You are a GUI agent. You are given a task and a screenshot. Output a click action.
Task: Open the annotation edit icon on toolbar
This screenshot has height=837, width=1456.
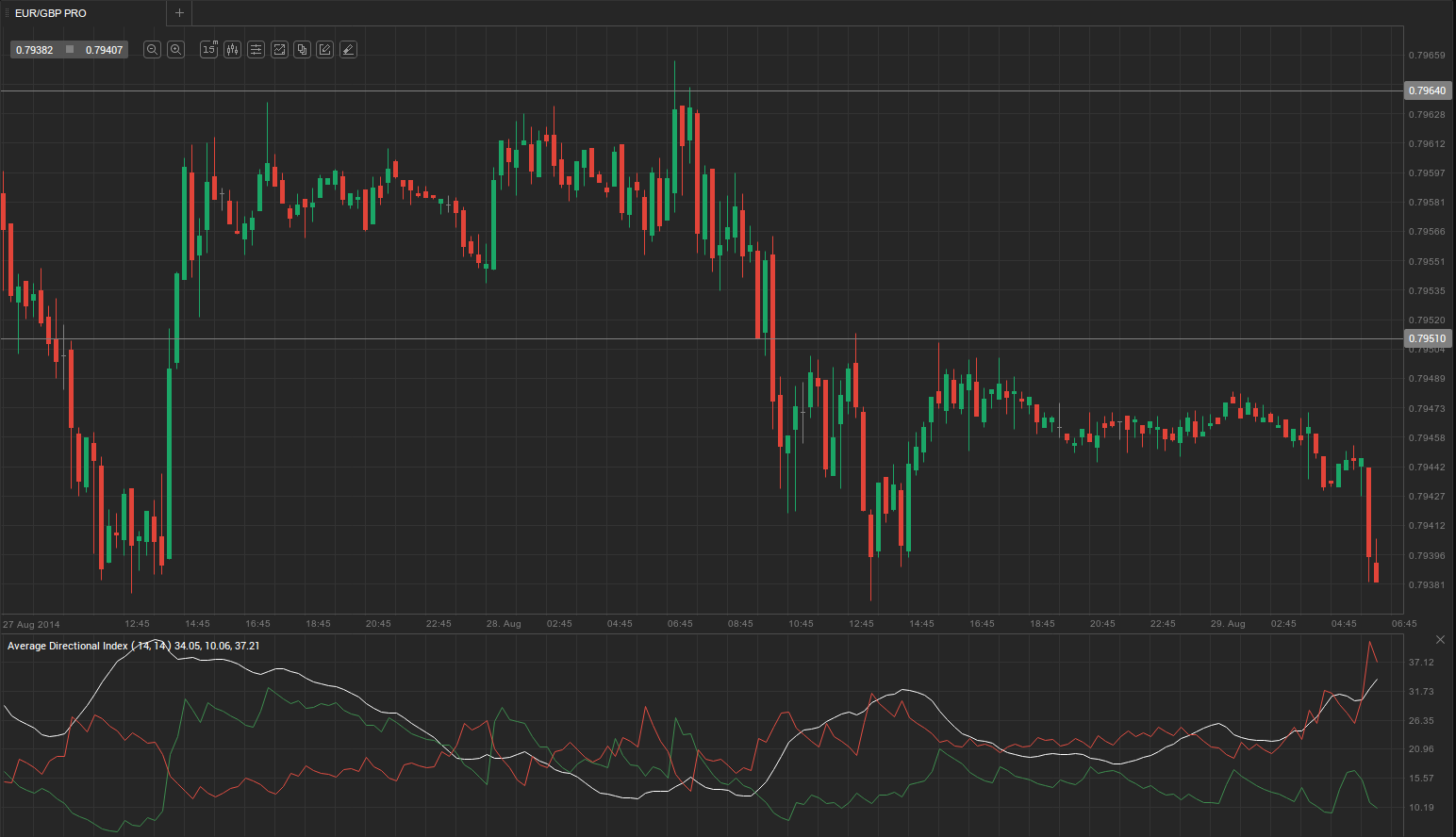[x=324, y=49]
